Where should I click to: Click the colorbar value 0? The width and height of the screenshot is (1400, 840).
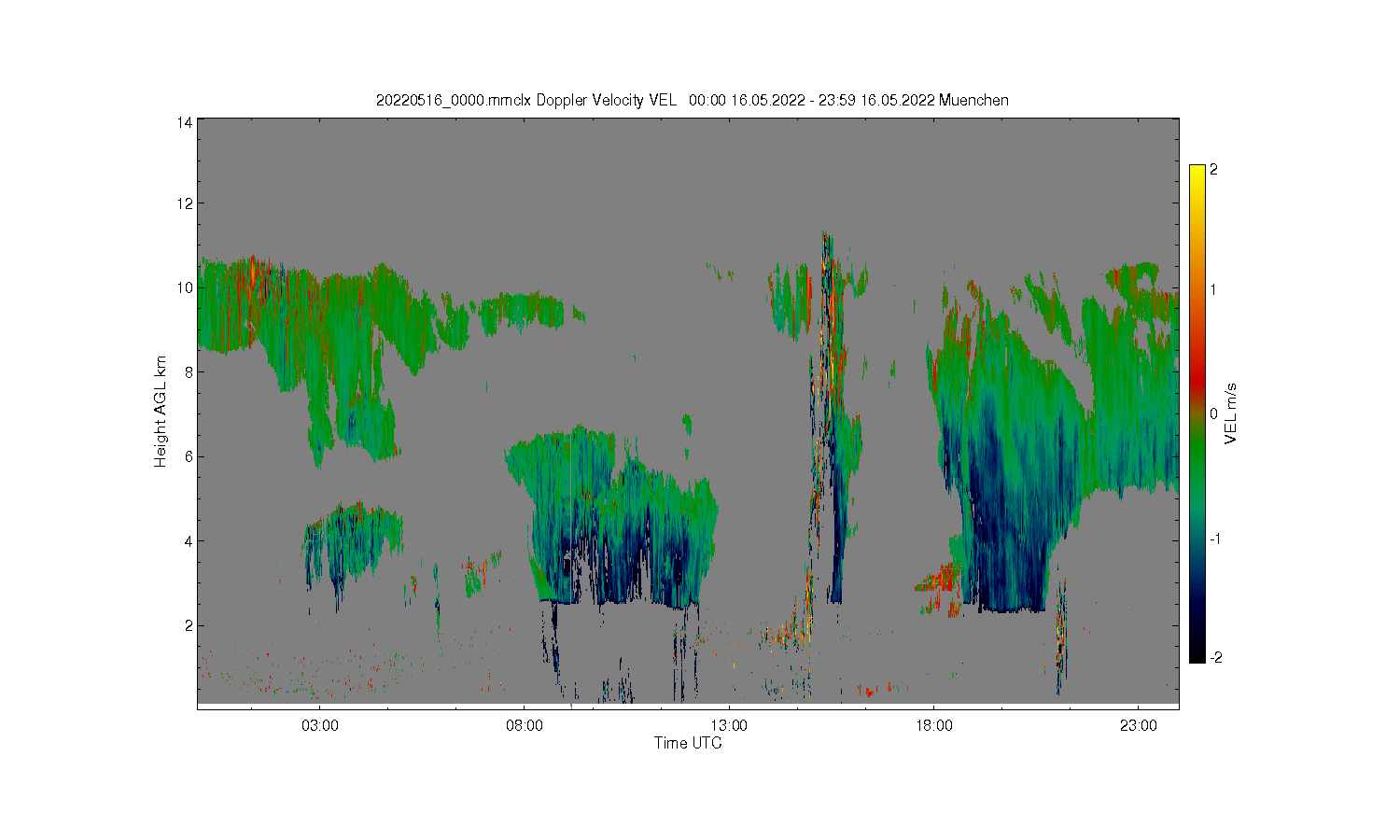[1213, 413]
